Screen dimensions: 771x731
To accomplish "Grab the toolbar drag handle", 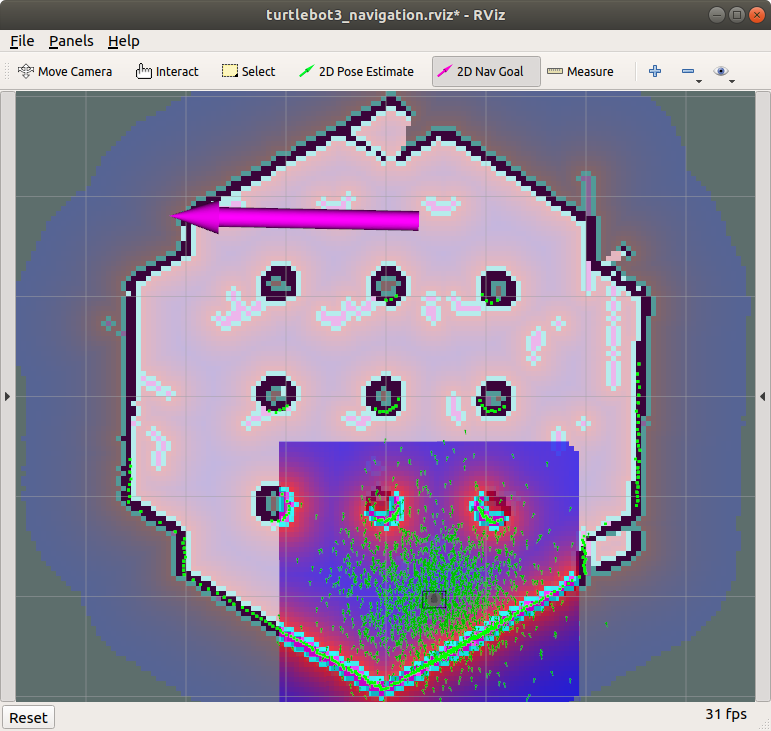I will tap(9, 71).
